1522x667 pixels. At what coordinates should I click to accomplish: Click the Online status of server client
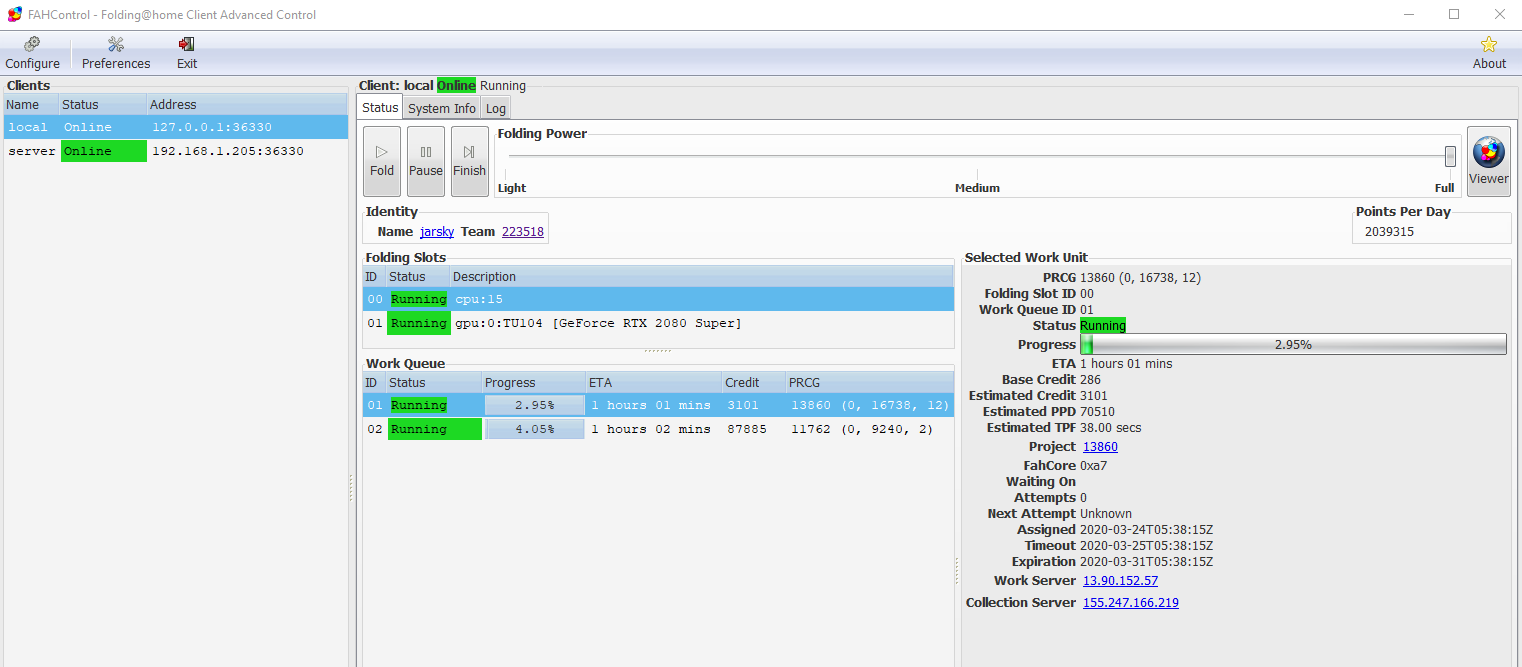[x=103, y=151]
